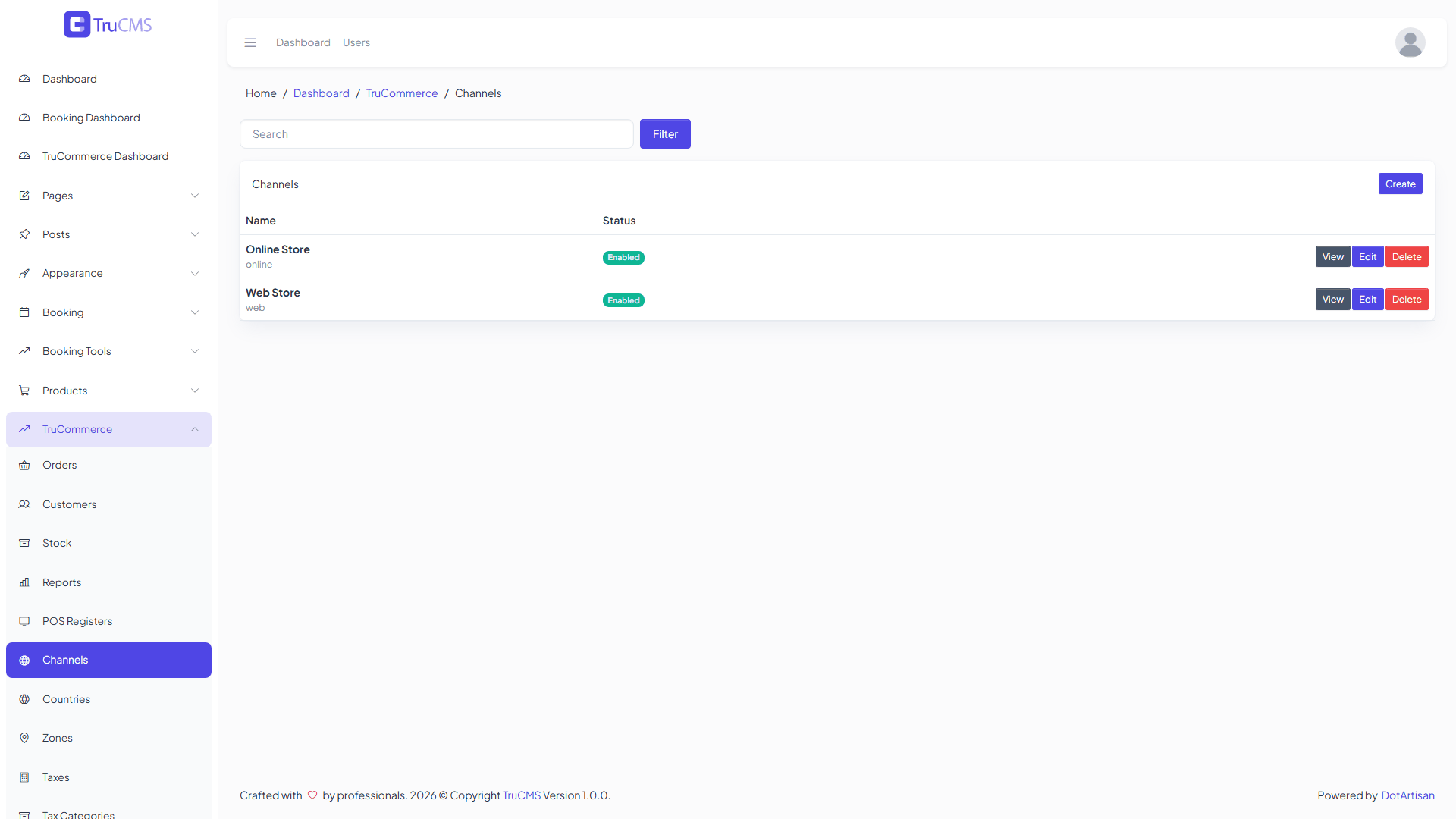Click the Reports bar chart icon
Image resolution: width=1456 pixels, height=819 pixels.
click(x=24, y=582)
